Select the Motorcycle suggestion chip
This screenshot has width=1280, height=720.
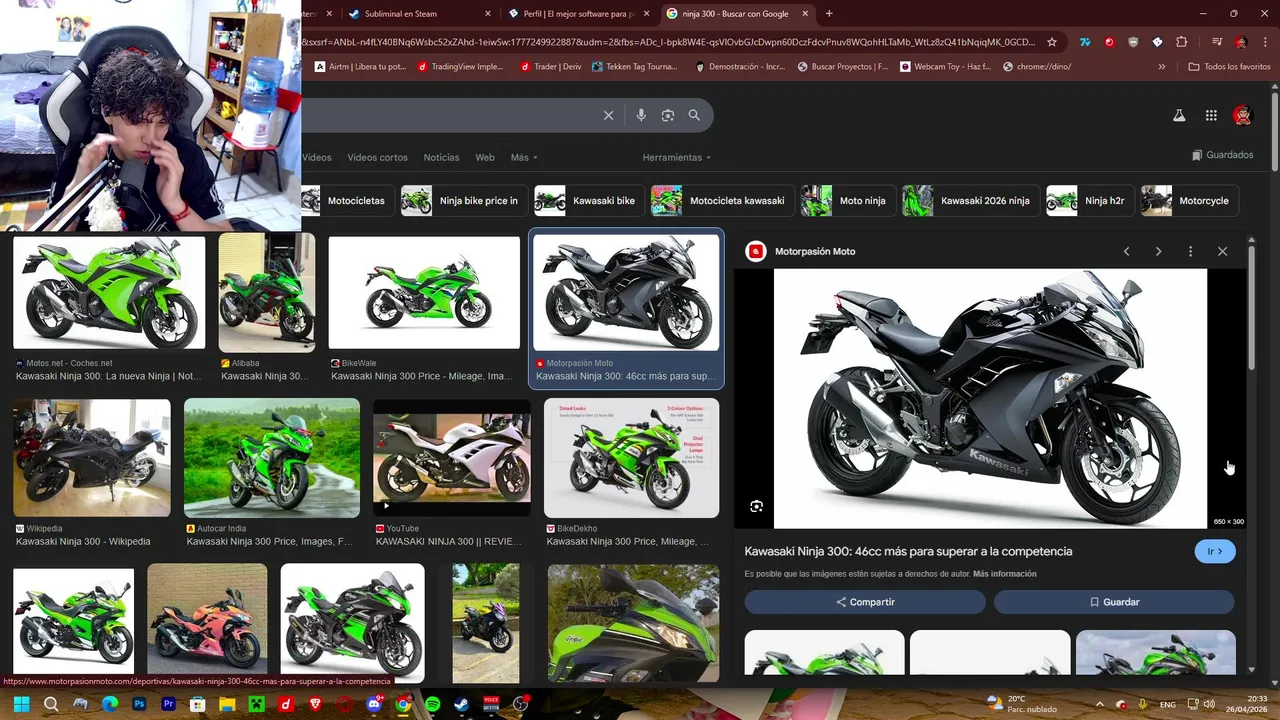(x=1190, y=201)
